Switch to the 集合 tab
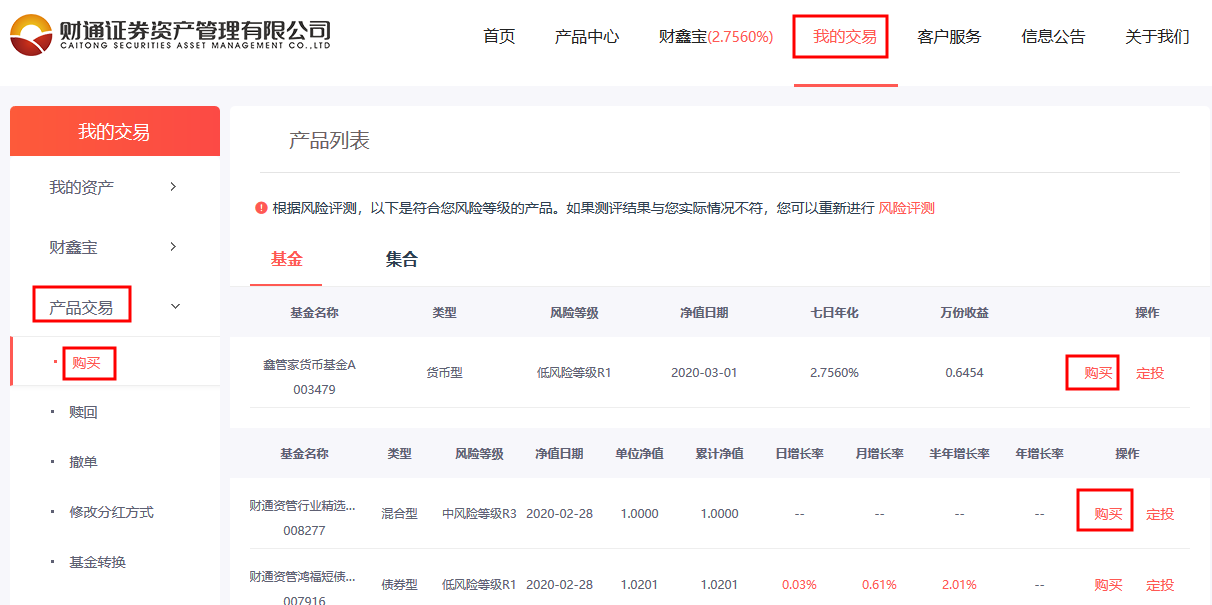This screenshot has height=605, width=1212. pos(402,259)
